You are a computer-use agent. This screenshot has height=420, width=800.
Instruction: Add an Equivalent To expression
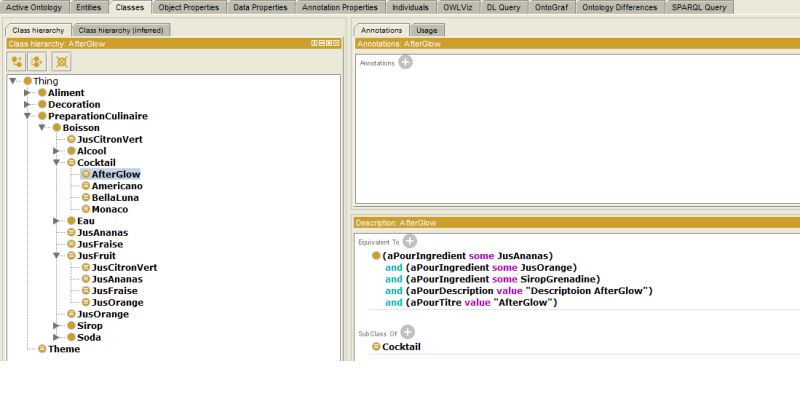coord(410,241)
